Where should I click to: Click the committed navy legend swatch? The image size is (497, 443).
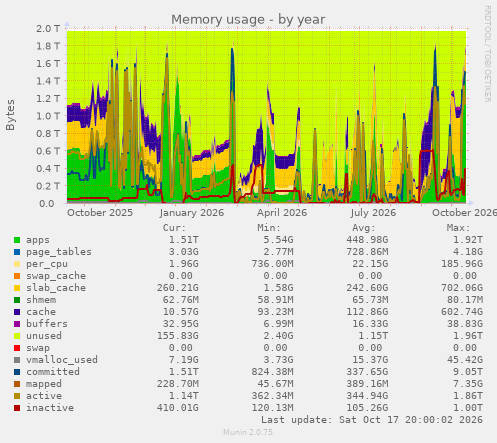[17, 372]
